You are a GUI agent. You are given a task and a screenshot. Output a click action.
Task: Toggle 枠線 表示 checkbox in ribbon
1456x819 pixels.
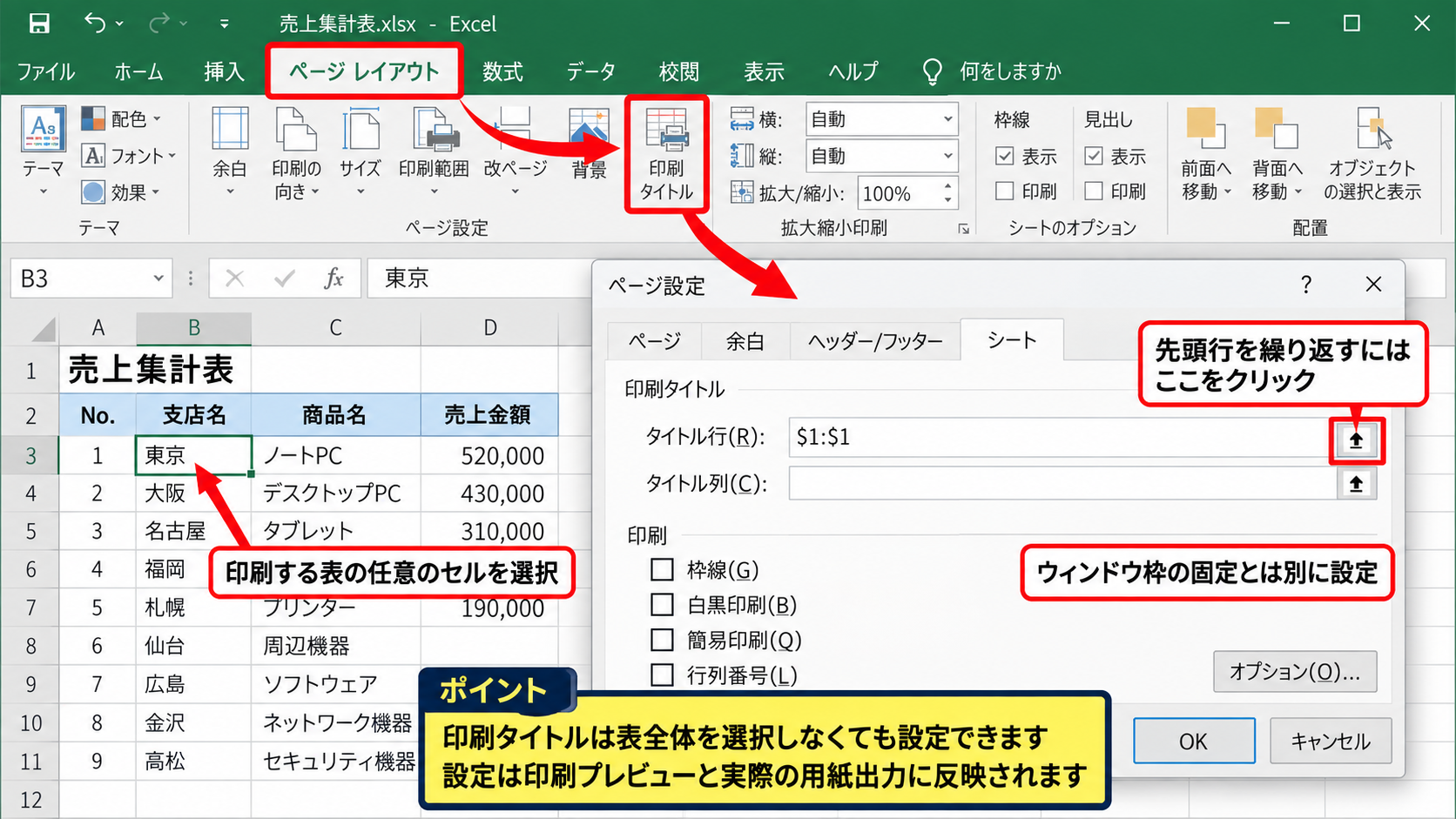pyautogui.click(x=1005, y=156)
